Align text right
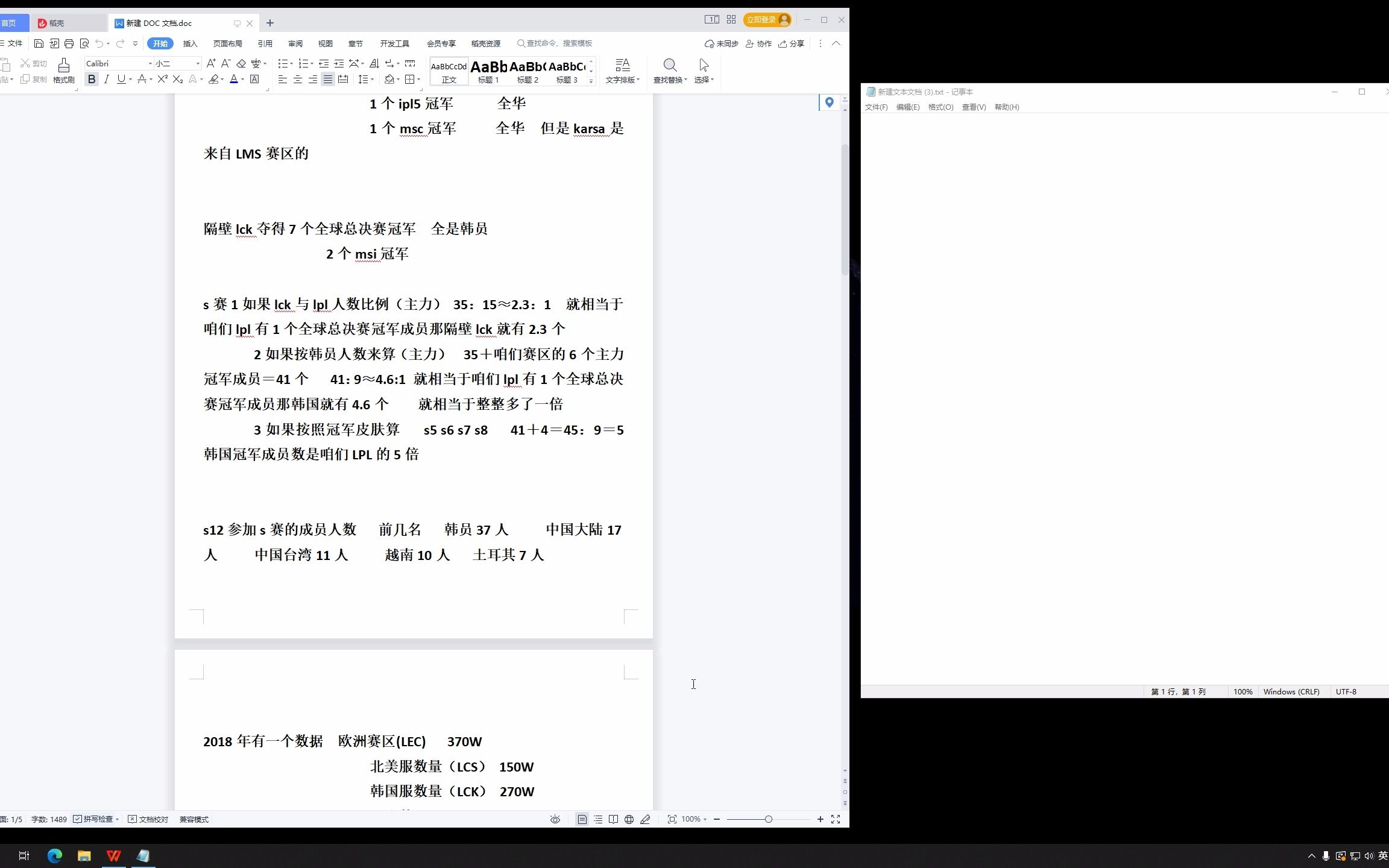The image size is (1389, 868). 313,79
